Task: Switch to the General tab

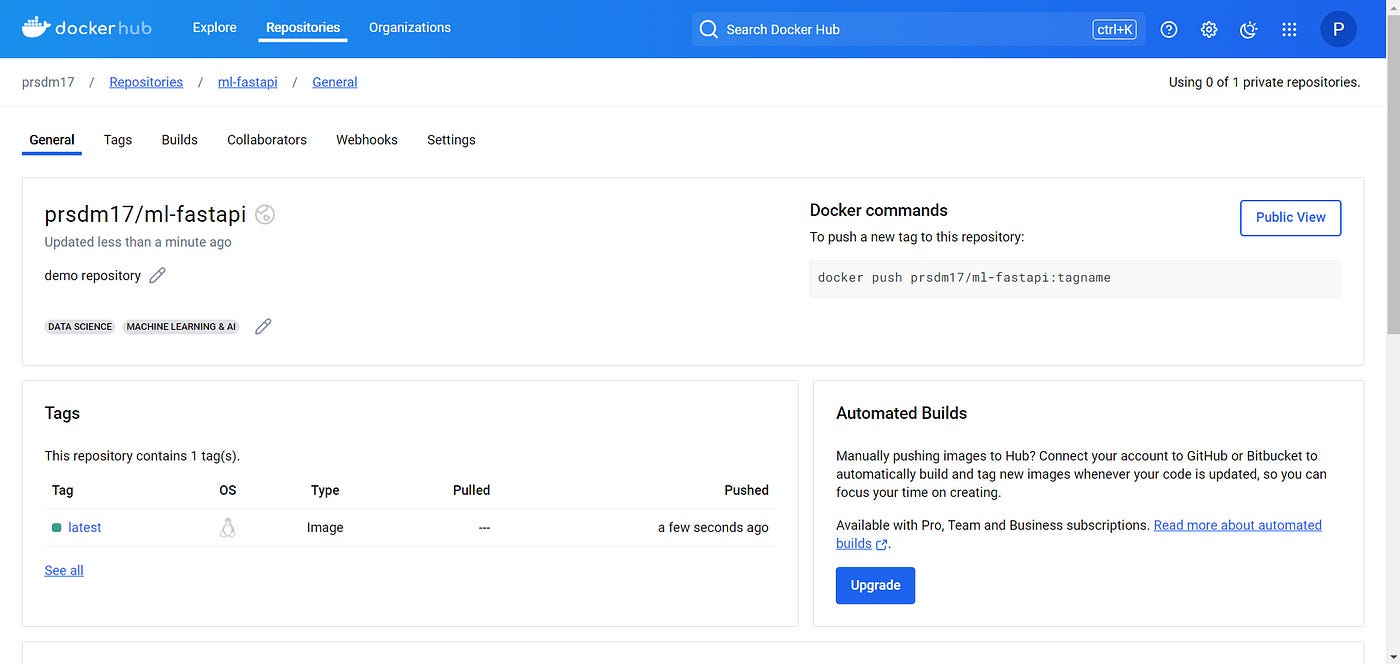Action: (52, 140)
